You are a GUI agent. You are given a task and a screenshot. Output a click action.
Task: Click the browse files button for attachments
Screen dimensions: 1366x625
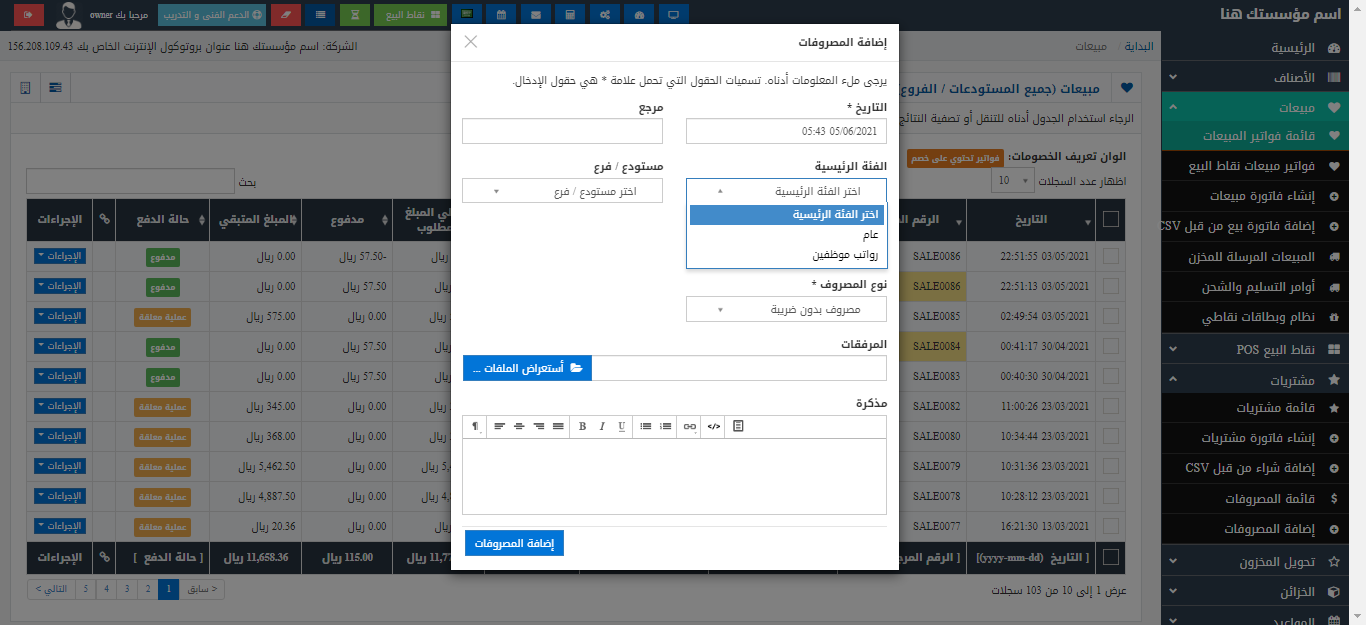(x=528, y=368)
